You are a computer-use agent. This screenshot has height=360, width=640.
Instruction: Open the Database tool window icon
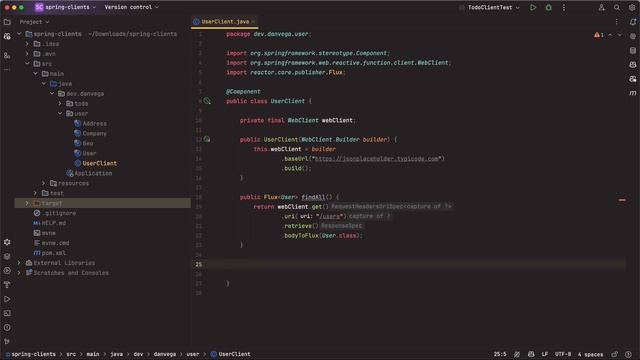(x=633, y=51)
